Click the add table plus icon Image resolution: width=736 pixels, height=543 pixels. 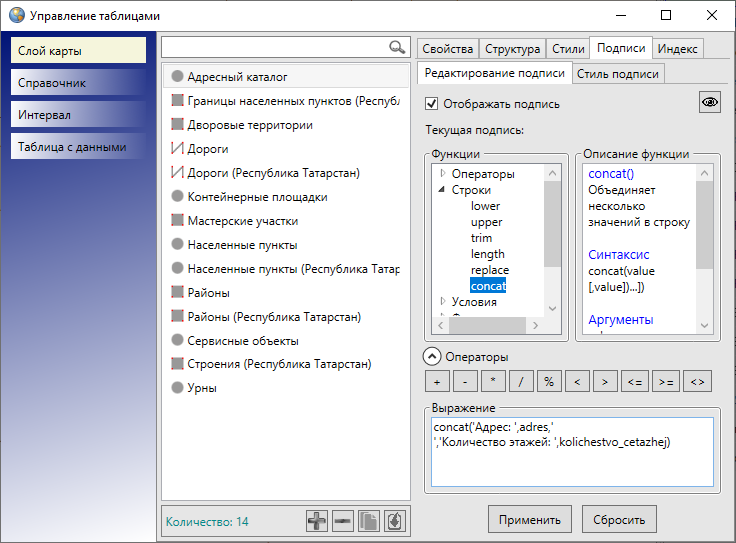[317, 521]
